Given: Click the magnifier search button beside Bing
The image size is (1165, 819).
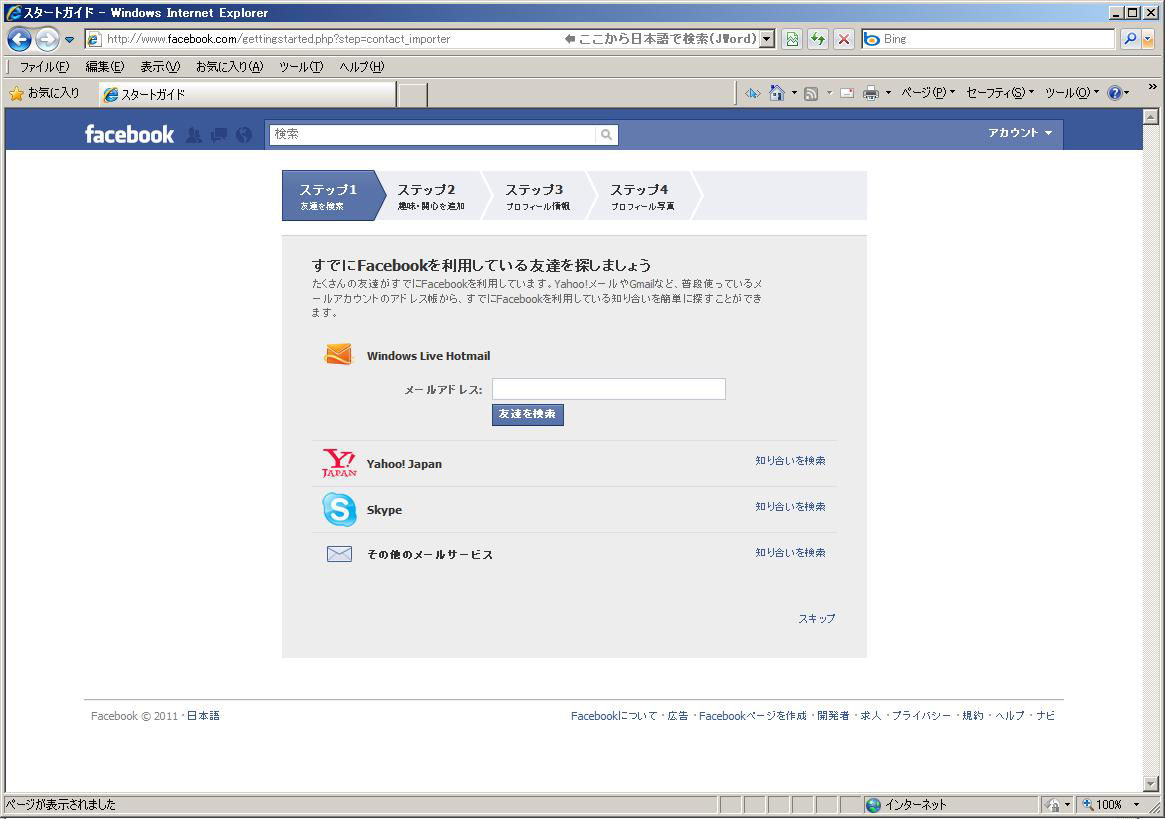Looking at the screenshot, I should (x=1130, y=39).
